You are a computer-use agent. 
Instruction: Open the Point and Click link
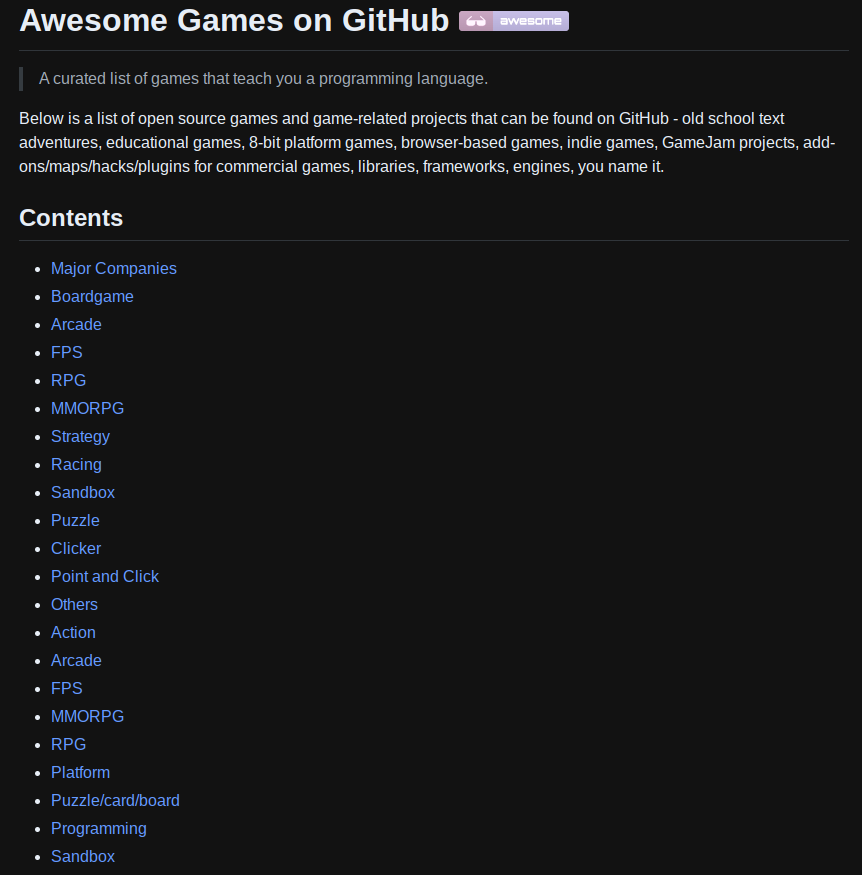[x=105, y=576]
